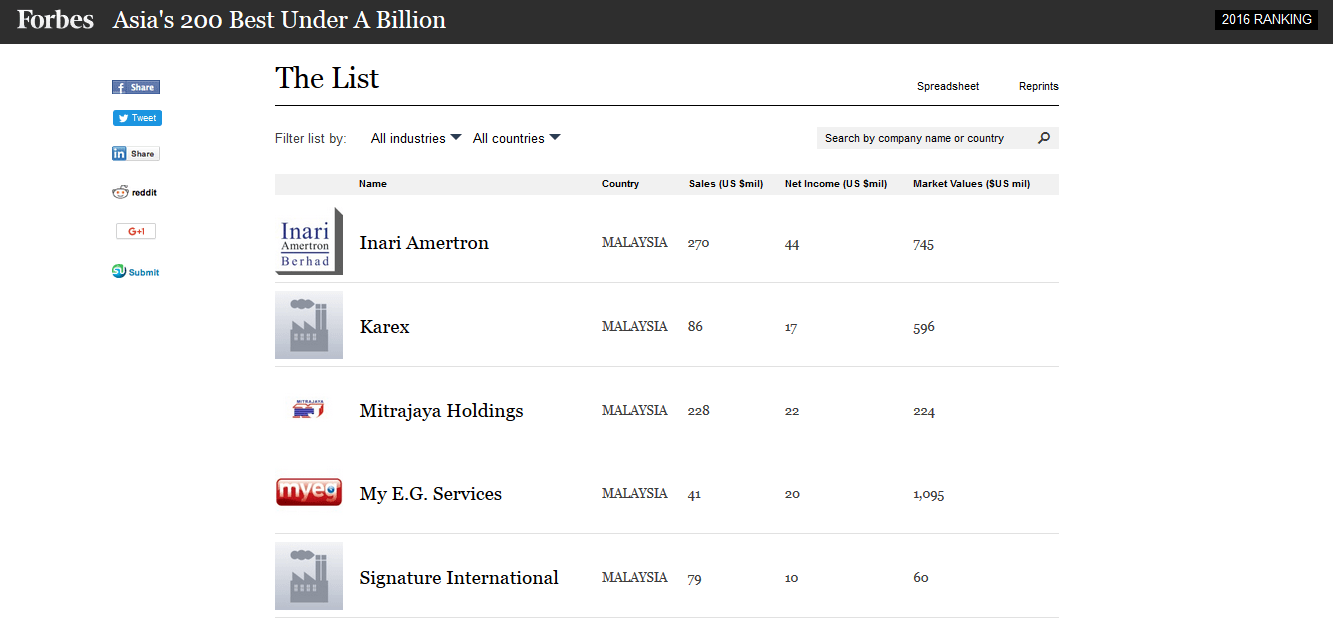Click the Forbes logo
The height and width of the screenshot is (641, 1333).
coord(56,20)
